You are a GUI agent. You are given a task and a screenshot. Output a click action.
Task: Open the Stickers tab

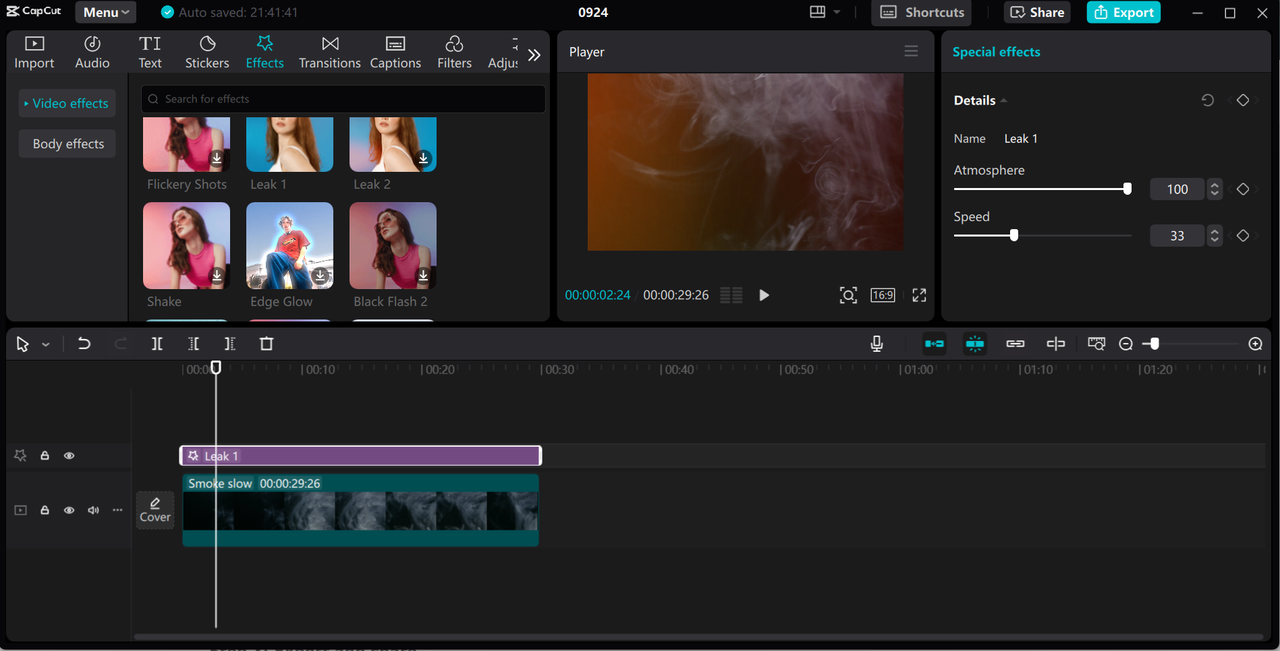click(207, 52)
